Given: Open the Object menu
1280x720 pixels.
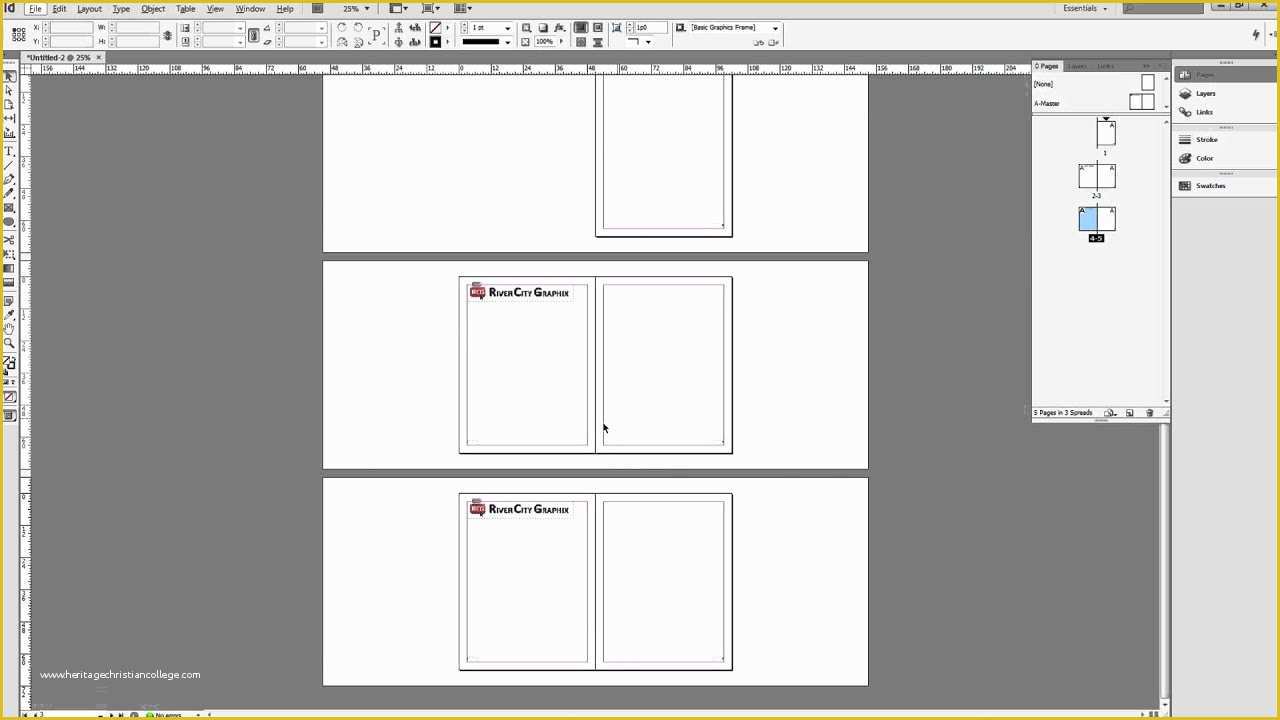Looking at the screenshot, I should (x=153, y=8).
